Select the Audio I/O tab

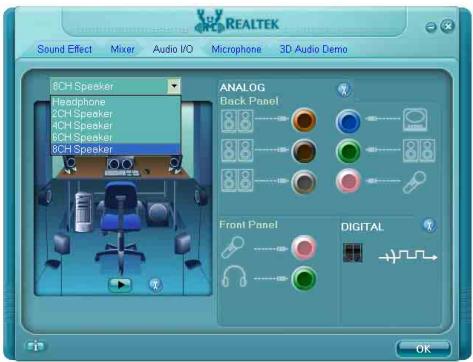(173, 49)
